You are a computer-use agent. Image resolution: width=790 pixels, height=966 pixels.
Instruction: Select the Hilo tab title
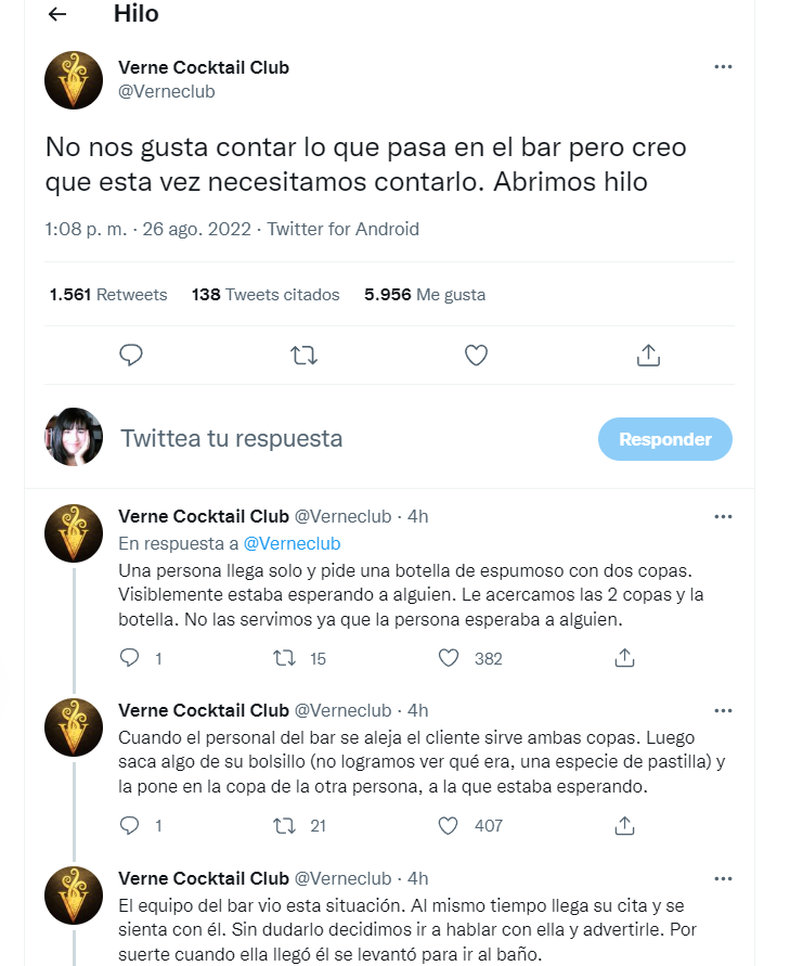point(137,14)
